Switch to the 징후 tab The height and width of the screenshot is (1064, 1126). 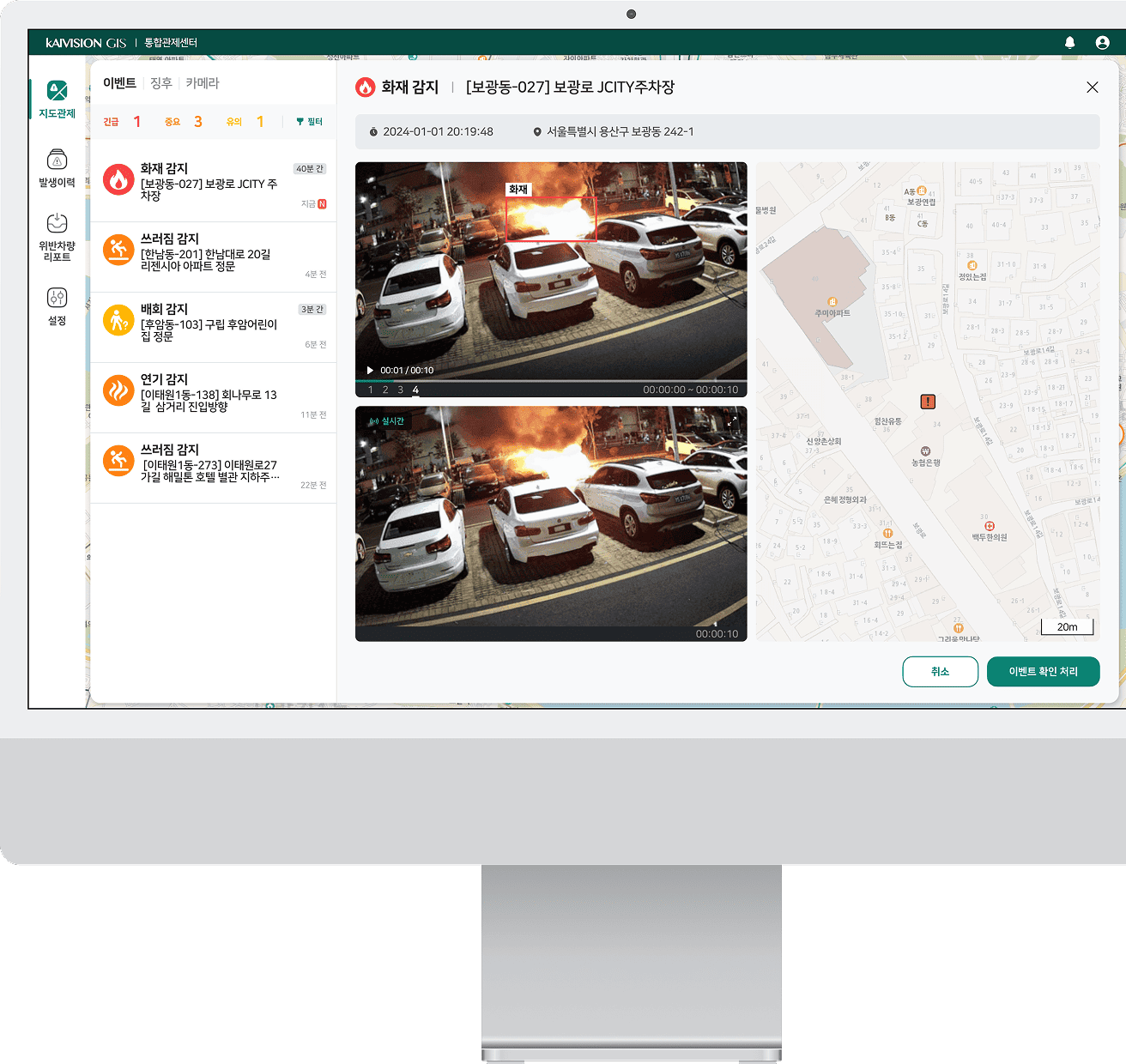pyautogui.click(x=161, y=83)
